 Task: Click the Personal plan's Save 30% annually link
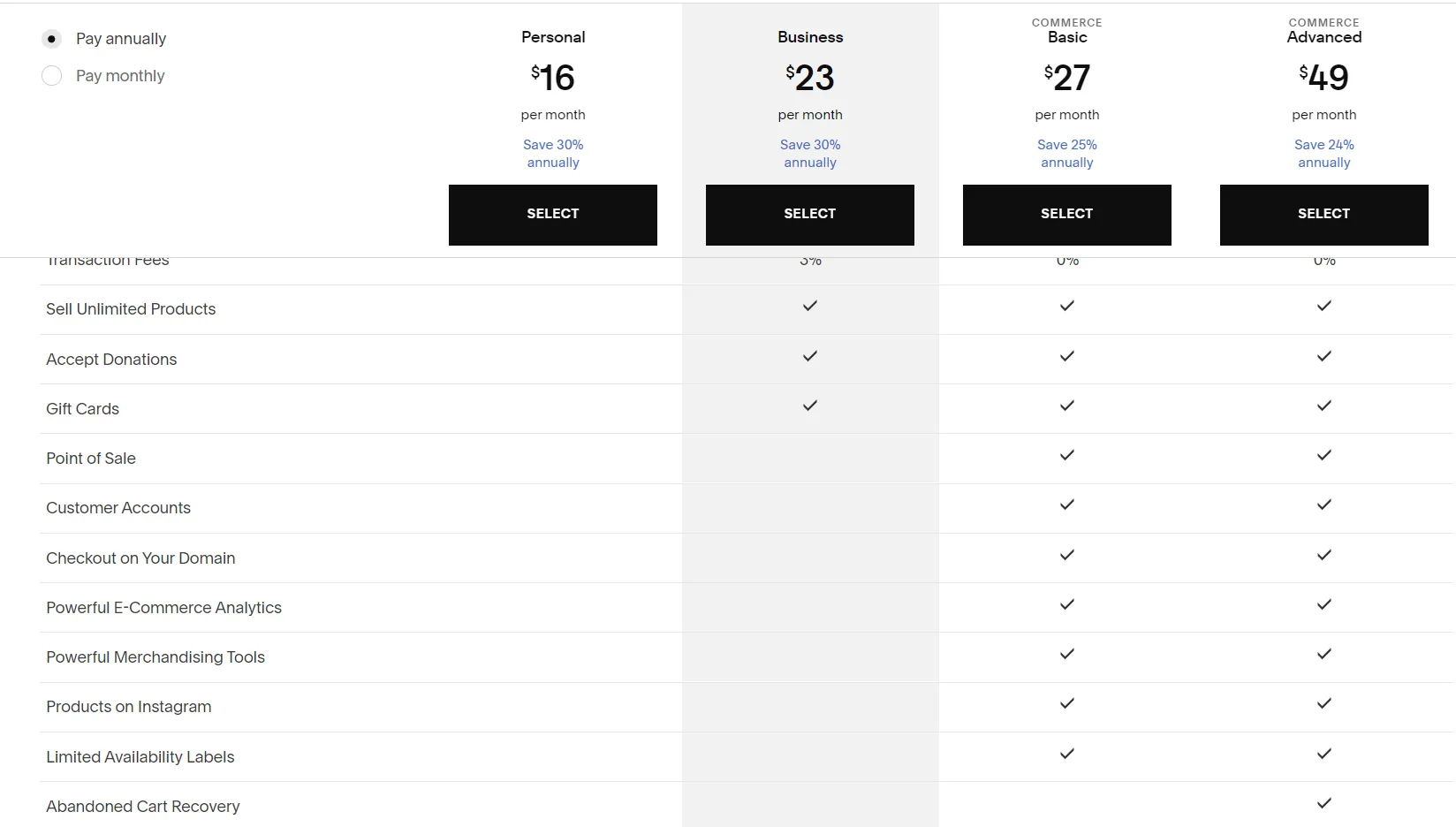(553, 154)
